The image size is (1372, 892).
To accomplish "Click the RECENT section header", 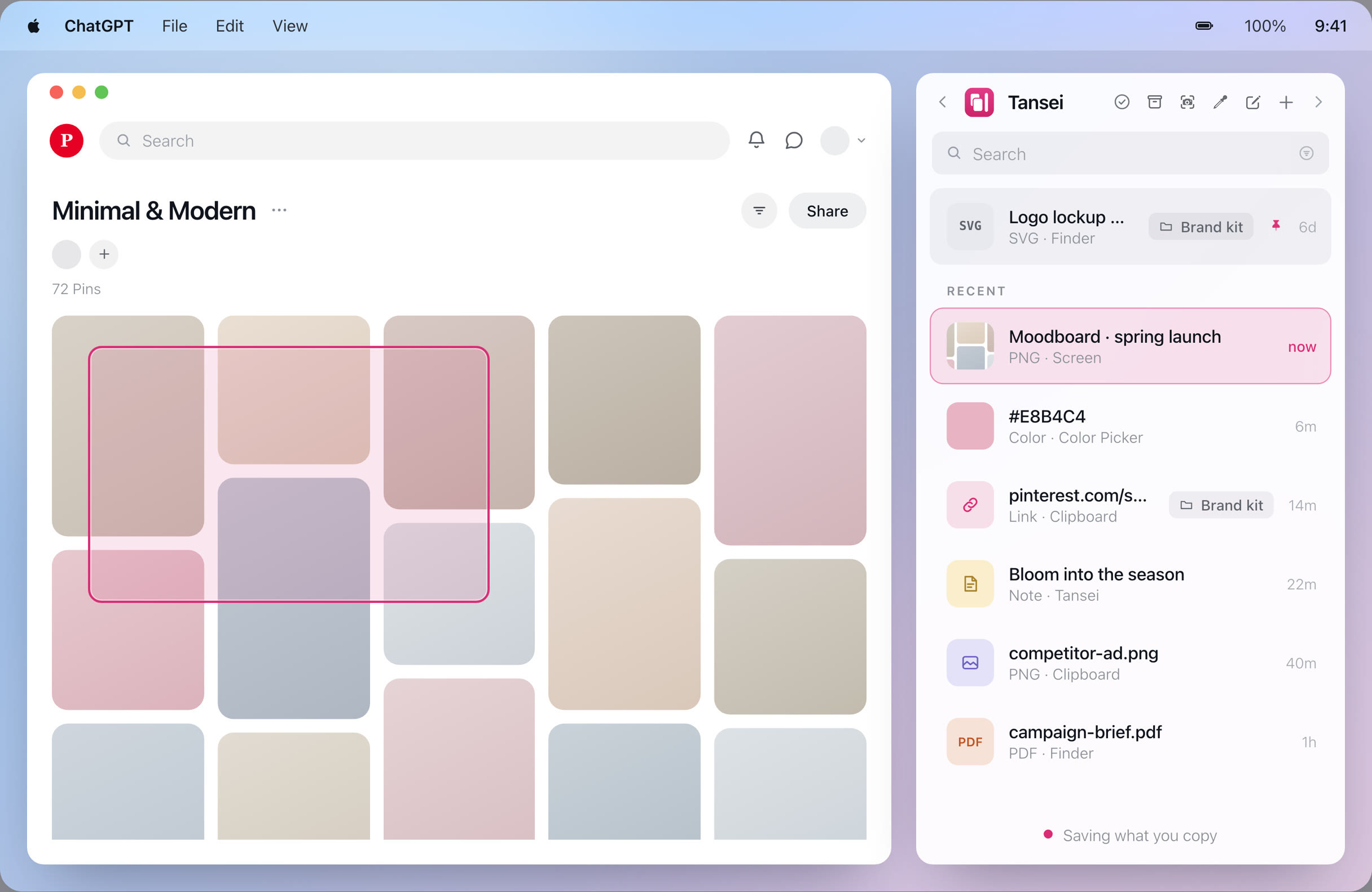I will [x=976, y=291].
